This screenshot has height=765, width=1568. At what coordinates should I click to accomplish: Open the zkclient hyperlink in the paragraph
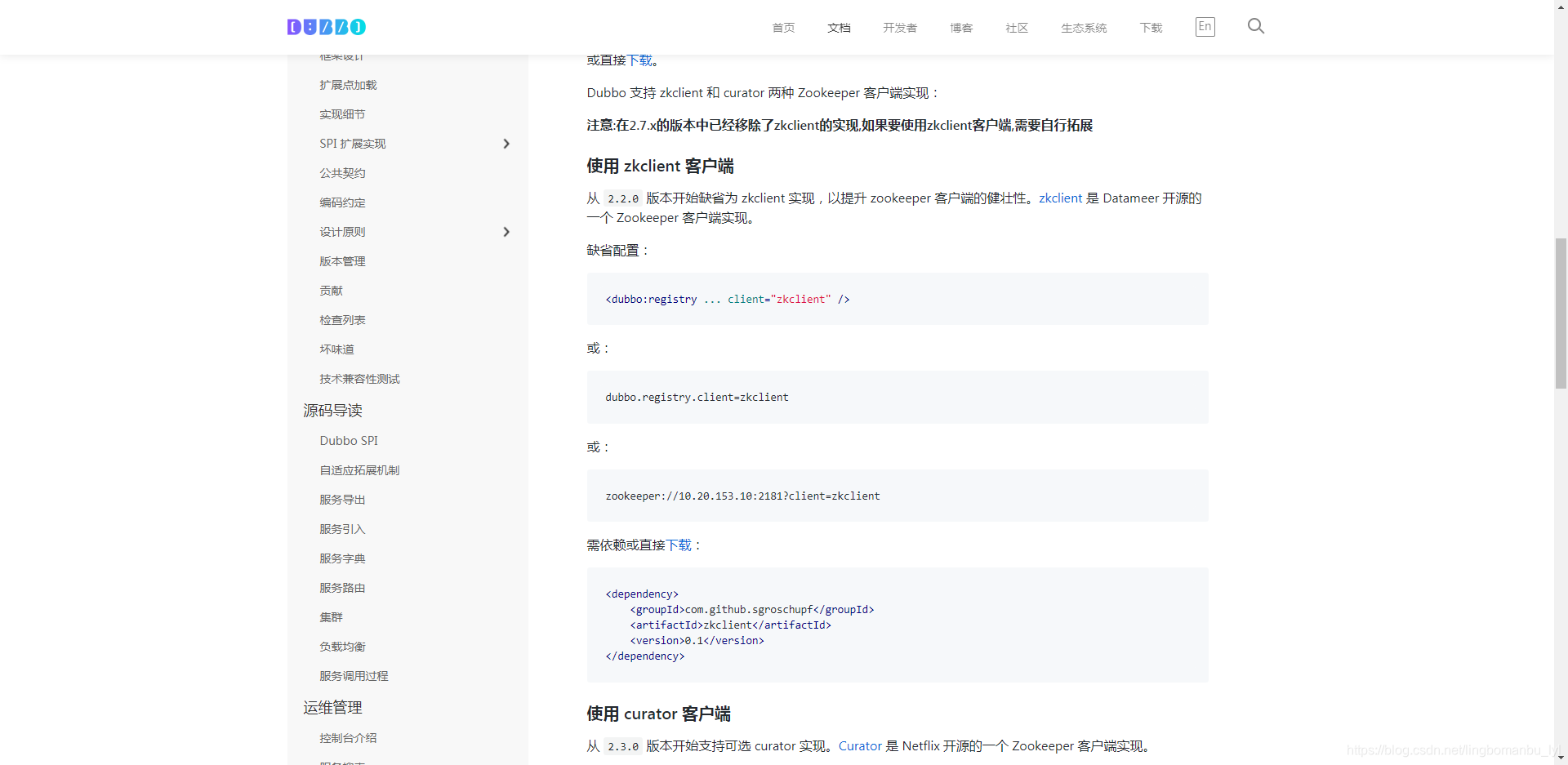click(1060, 198)
